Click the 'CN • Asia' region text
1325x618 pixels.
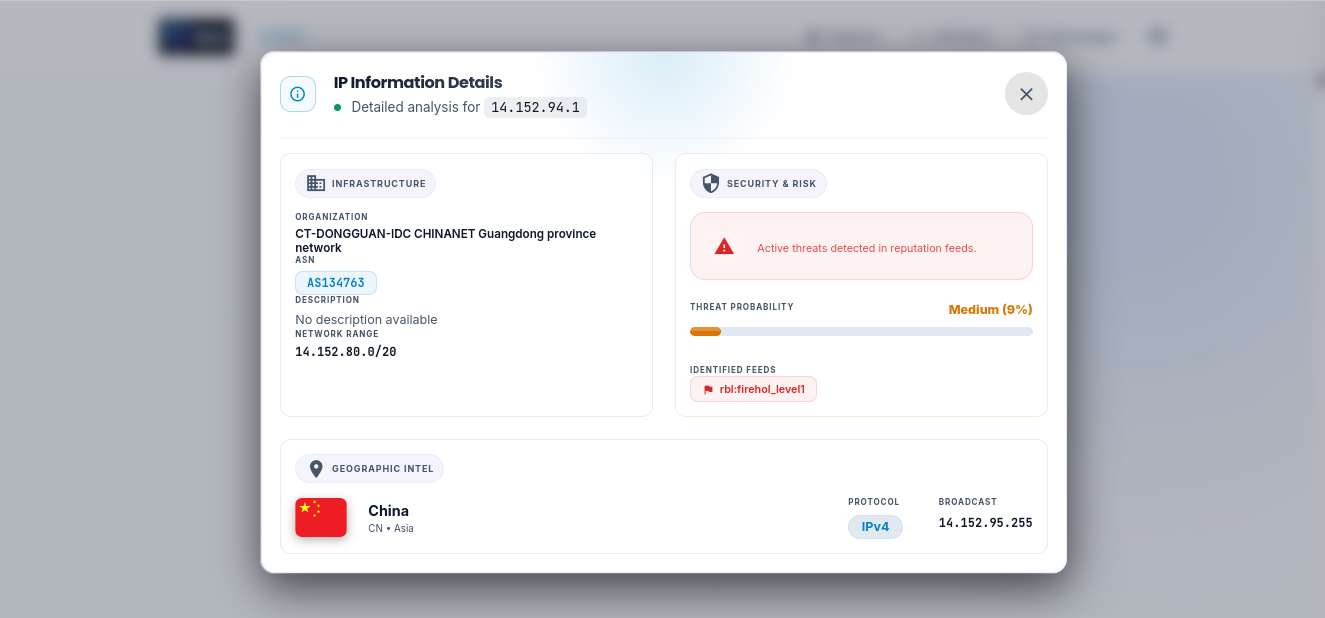[x=390, y=528]
